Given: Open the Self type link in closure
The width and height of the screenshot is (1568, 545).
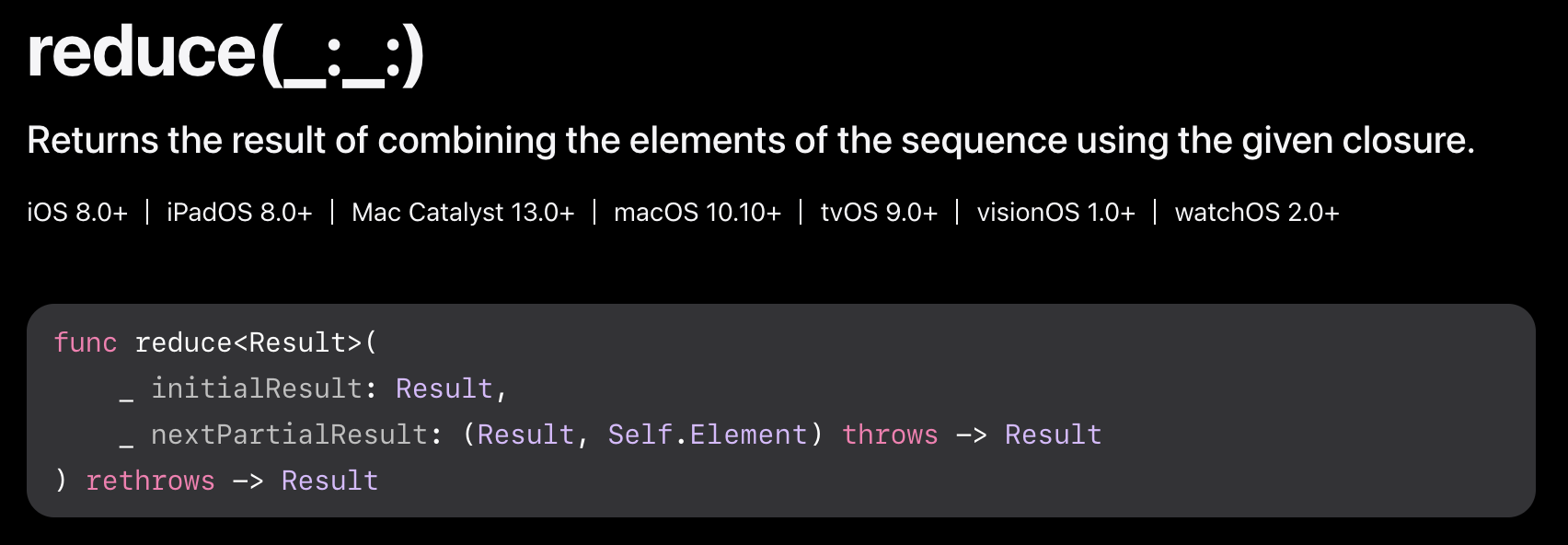Looking at the screenshot, I should point(640,435).
